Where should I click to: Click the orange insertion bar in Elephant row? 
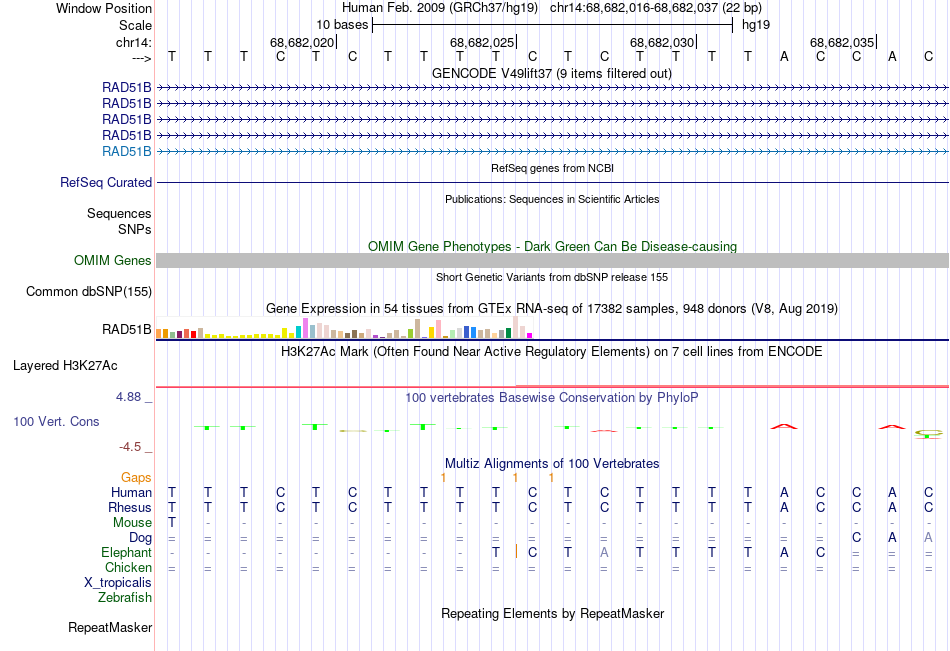(x=516, y=552)
